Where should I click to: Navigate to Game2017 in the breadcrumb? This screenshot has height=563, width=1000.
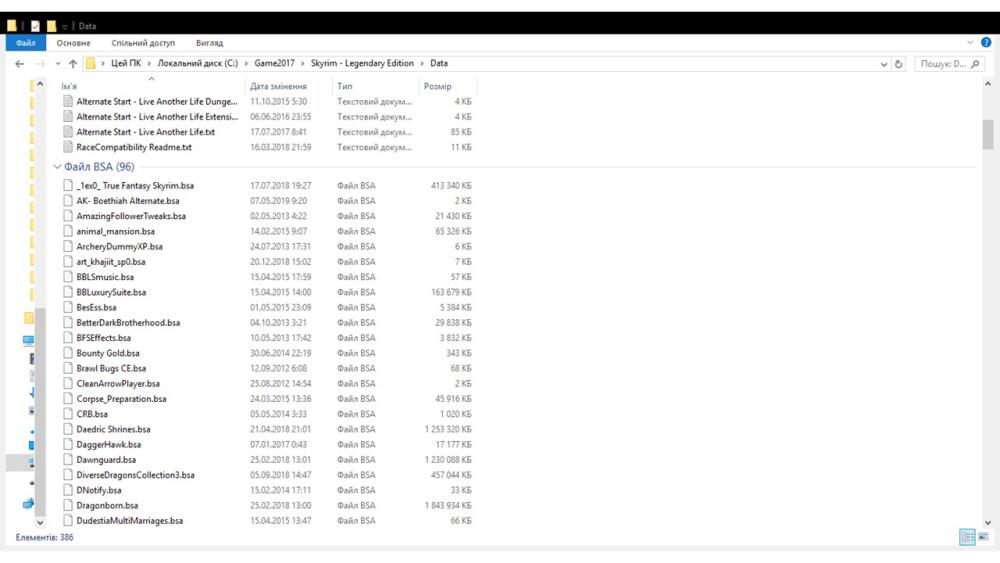274,63
